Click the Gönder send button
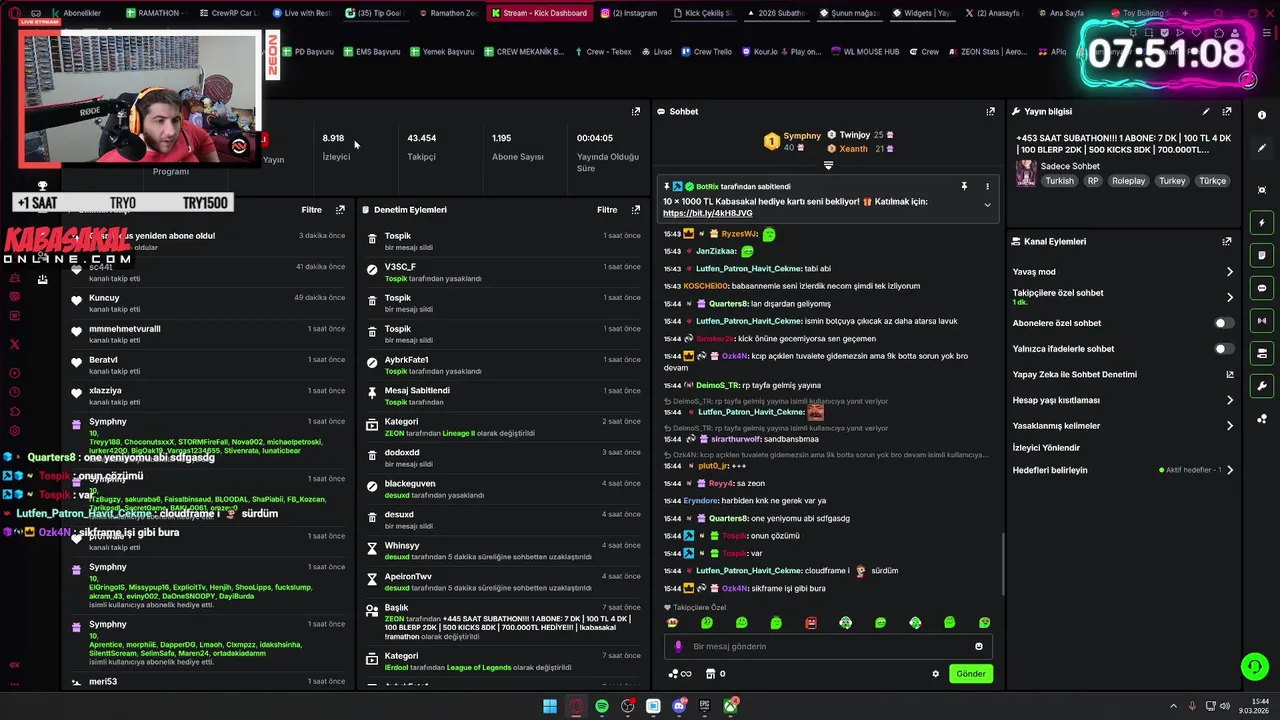The image size is (1280, 720). click(x=971, y=674)
